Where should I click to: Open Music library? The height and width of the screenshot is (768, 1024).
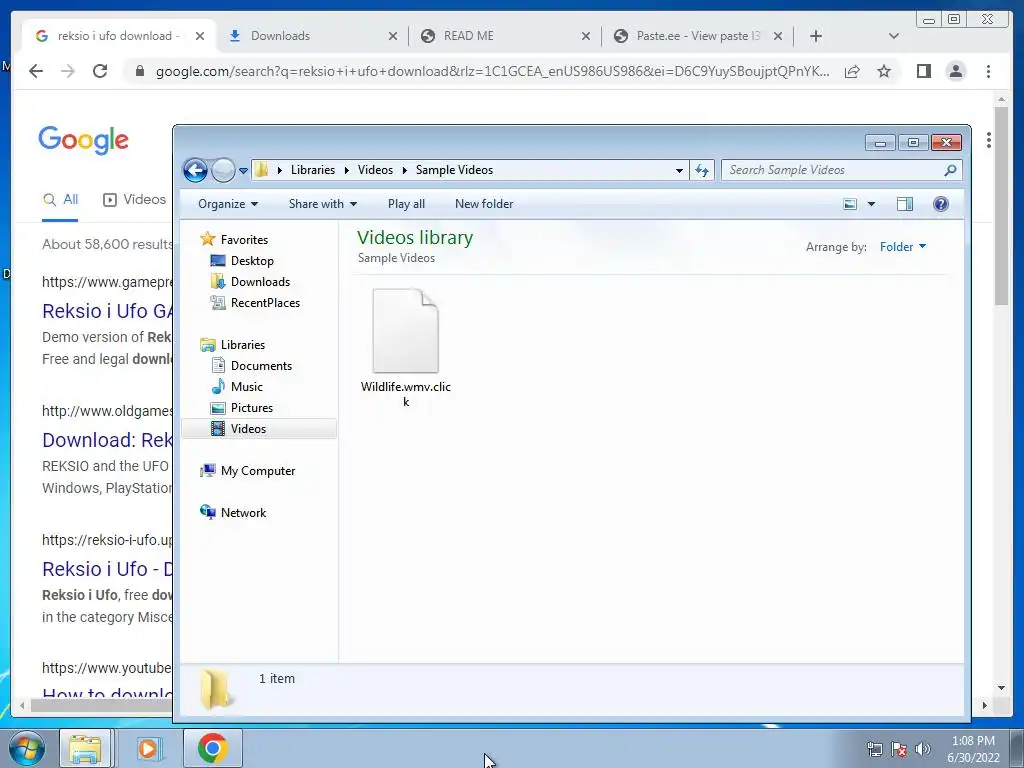(246, 387)
